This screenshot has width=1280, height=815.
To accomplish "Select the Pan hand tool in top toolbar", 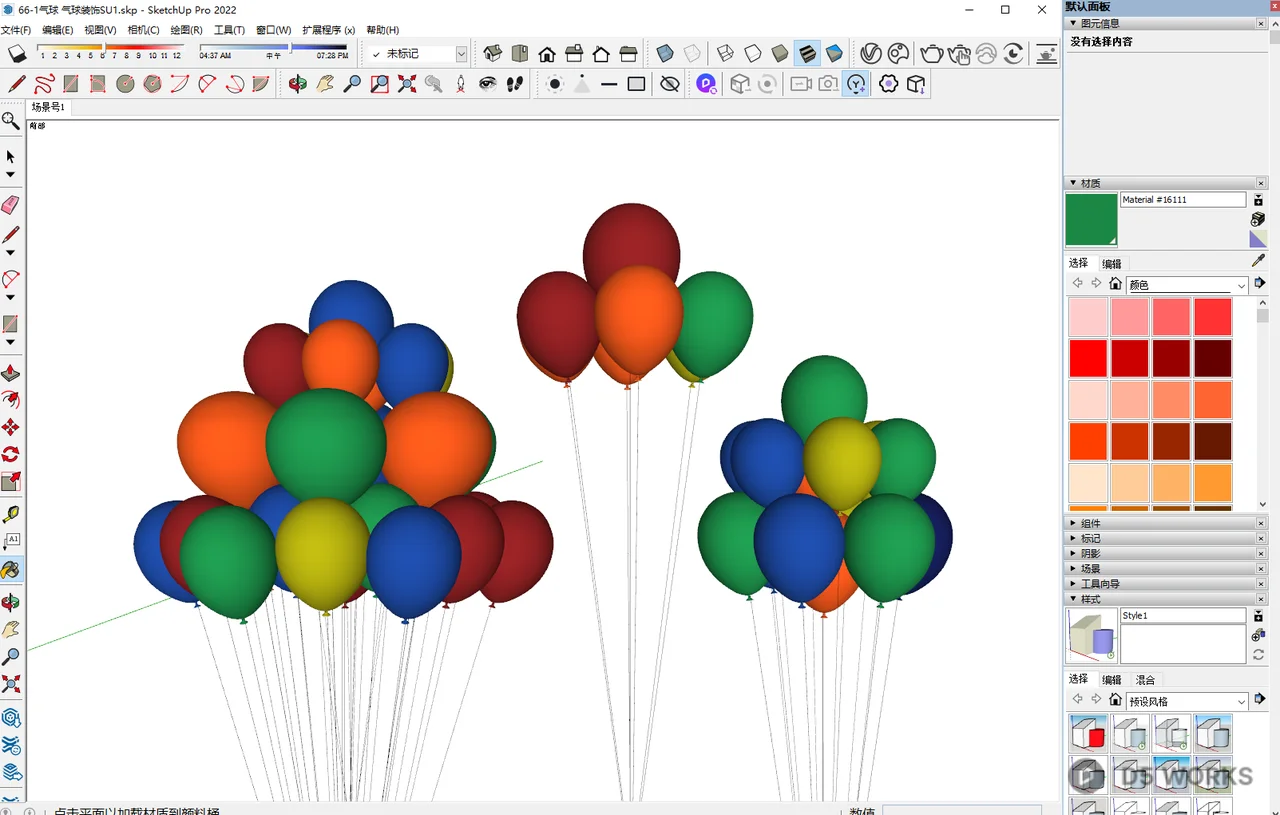I will tap(325, 84).
